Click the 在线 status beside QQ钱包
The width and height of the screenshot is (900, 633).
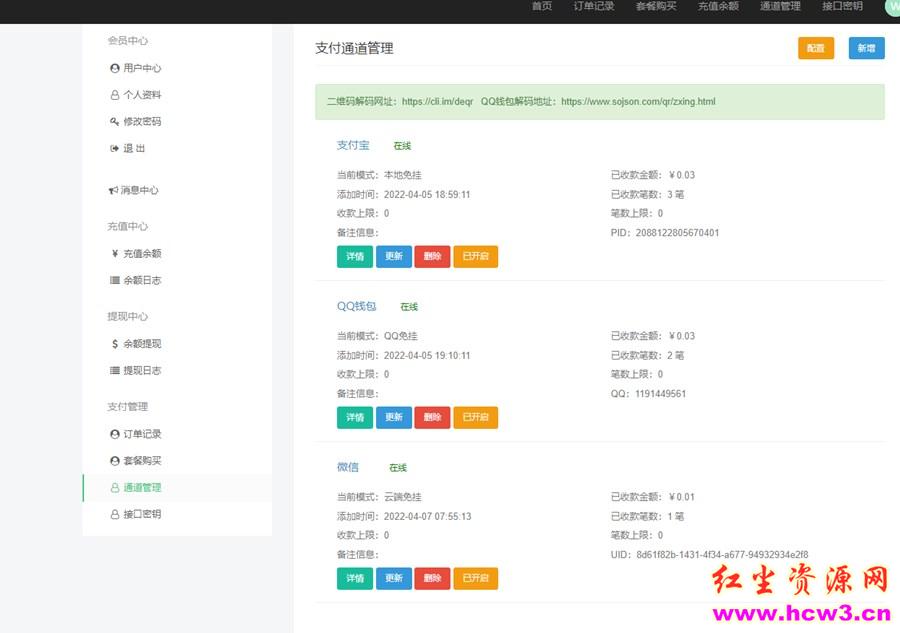point(409,307)
